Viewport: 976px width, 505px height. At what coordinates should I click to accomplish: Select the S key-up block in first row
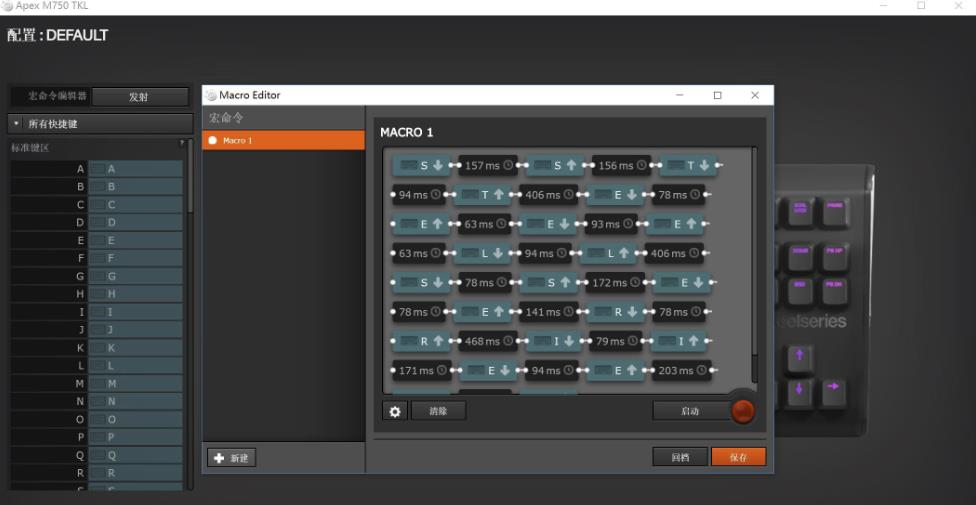(x=555, y=166)
